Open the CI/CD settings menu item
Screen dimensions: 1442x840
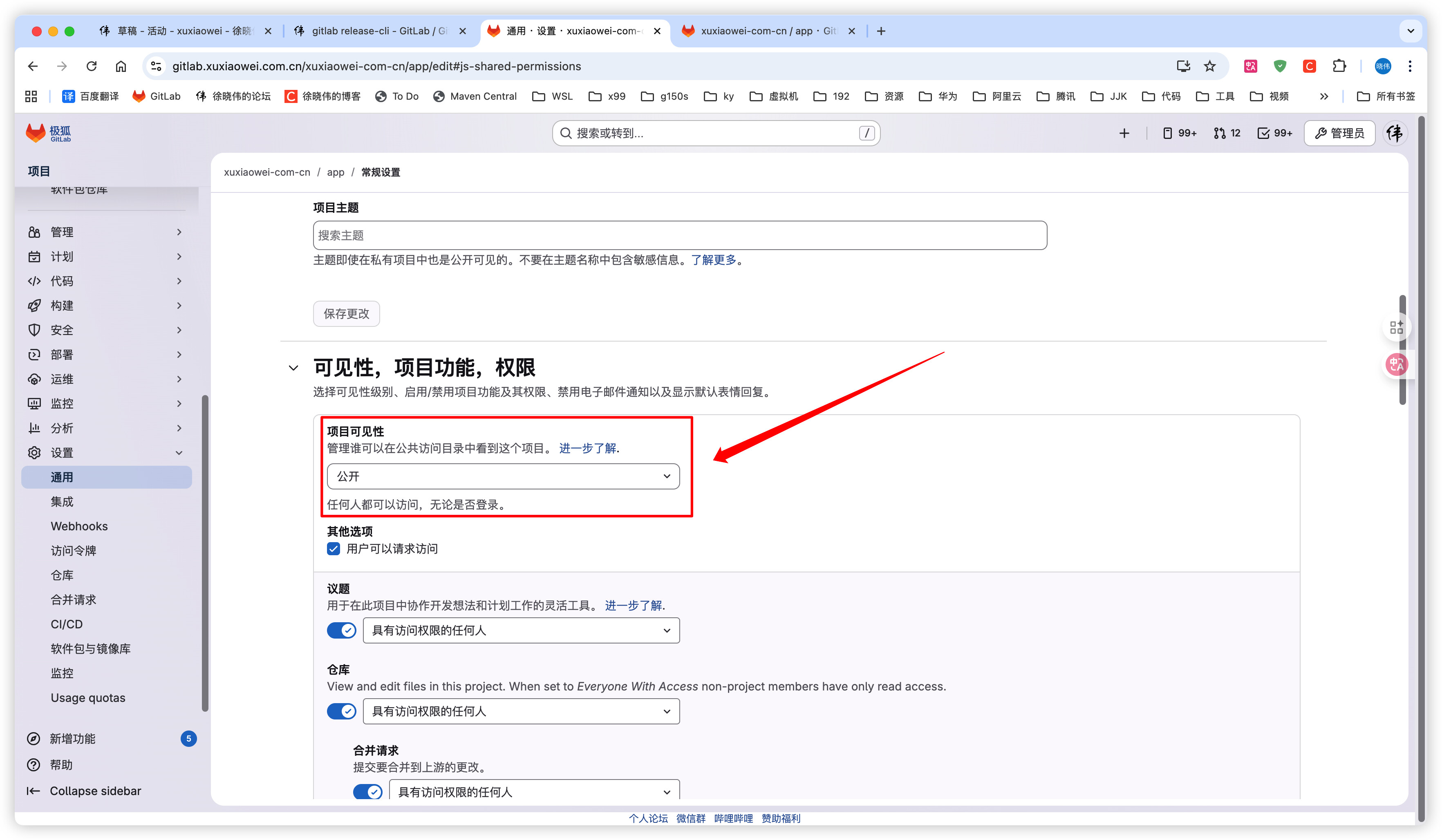[66, 624]
